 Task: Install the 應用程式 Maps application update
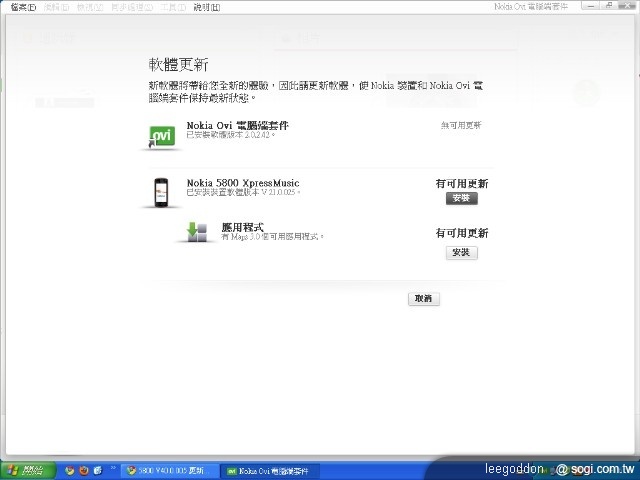(x=461, y=253)
